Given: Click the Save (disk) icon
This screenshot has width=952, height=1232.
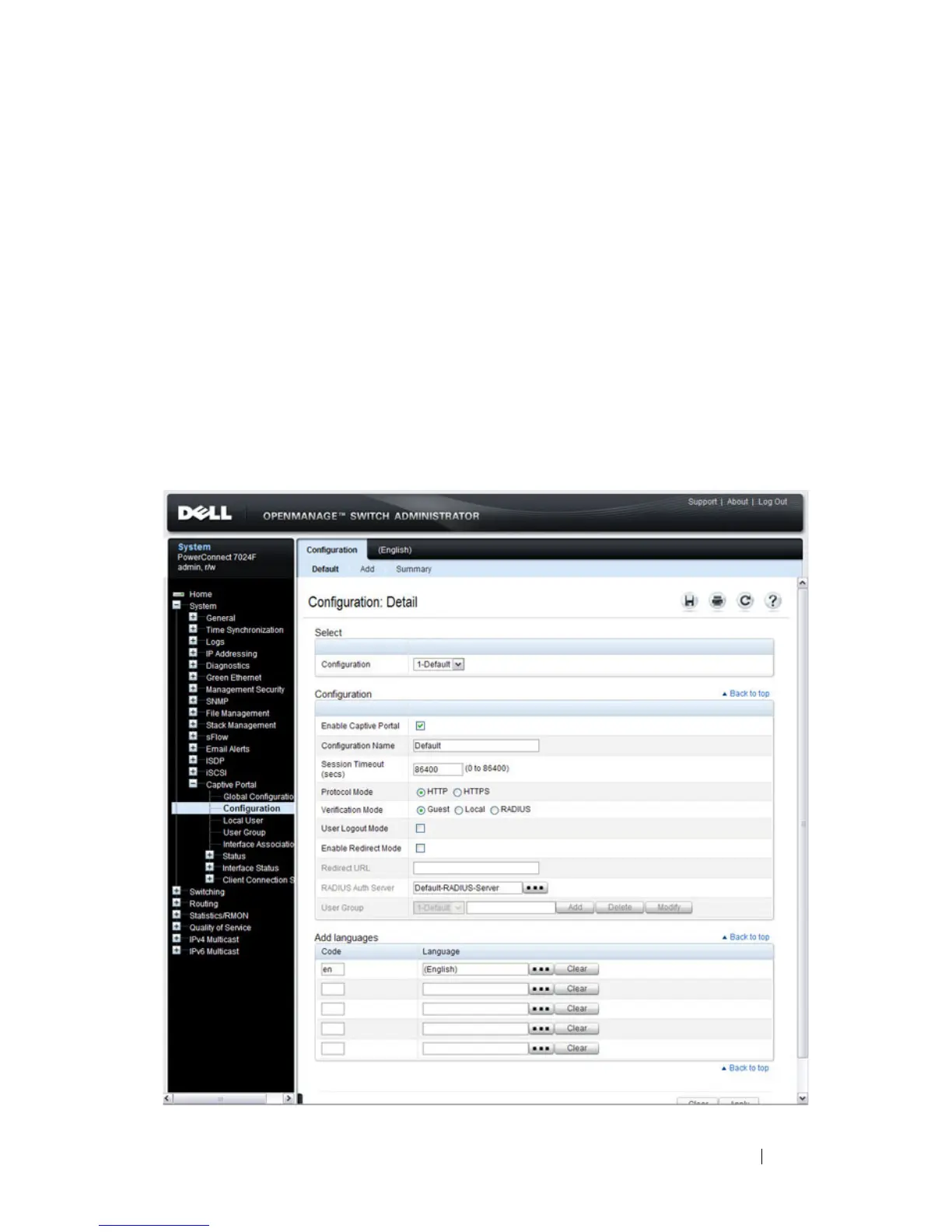Looking at the screenshot, I should point(689,601).
